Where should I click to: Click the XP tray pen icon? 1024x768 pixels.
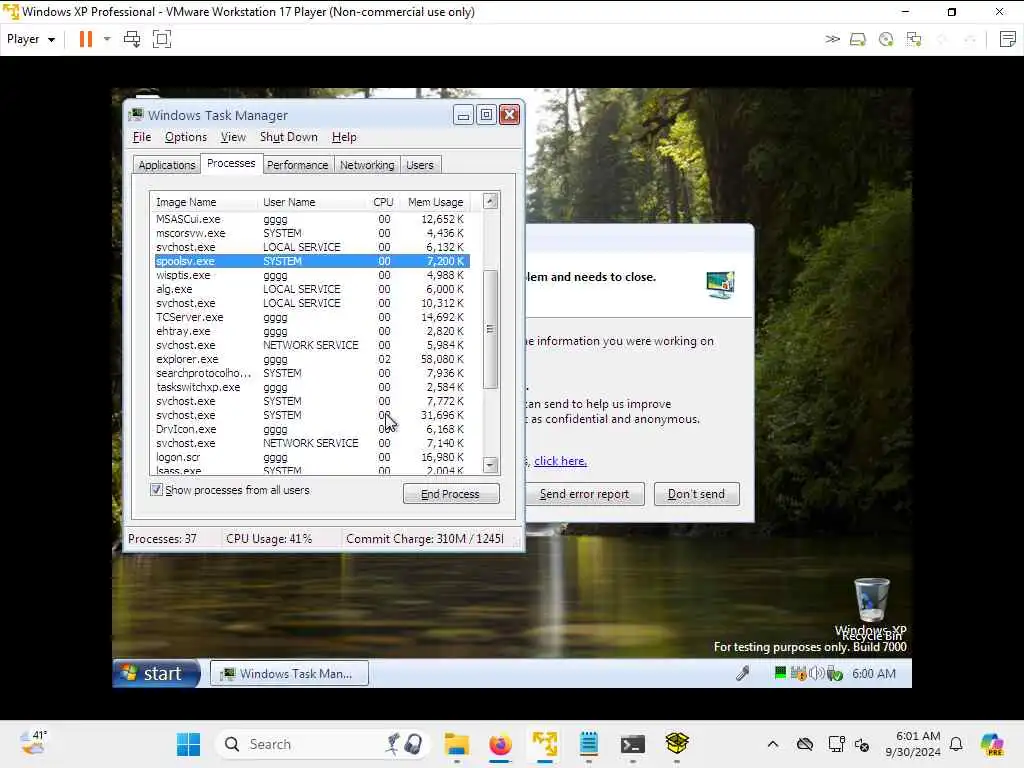743,673
